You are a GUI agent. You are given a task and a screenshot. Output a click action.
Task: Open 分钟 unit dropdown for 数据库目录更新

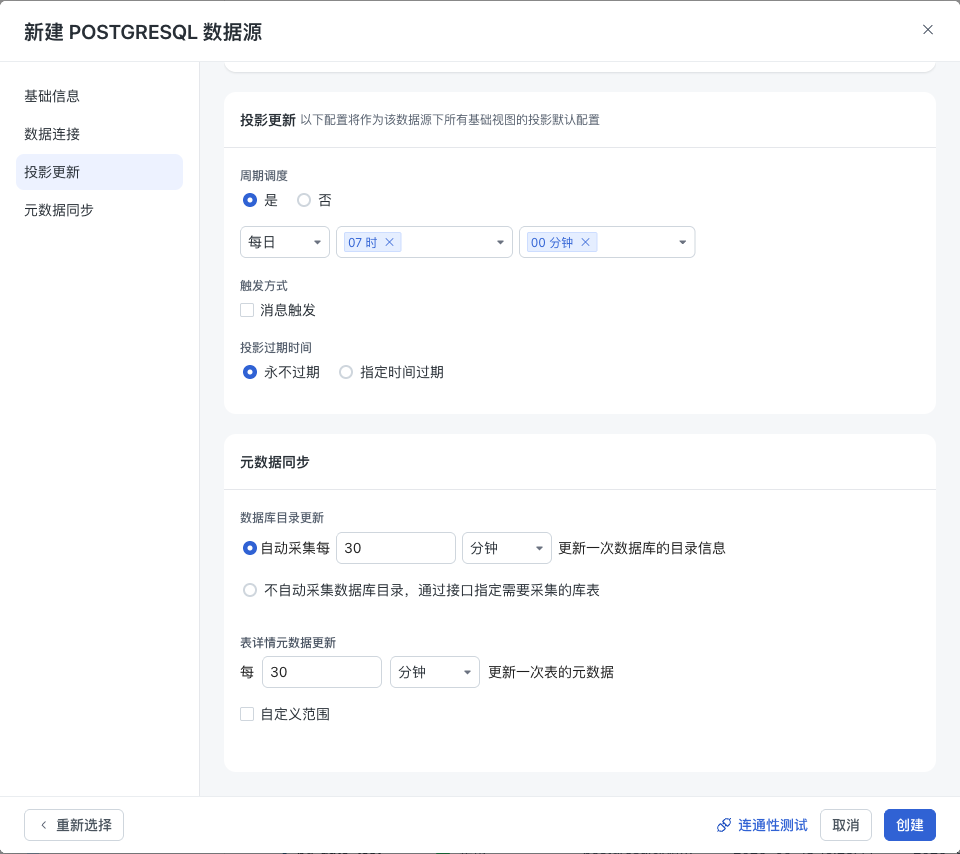click(x=507, y=548)
